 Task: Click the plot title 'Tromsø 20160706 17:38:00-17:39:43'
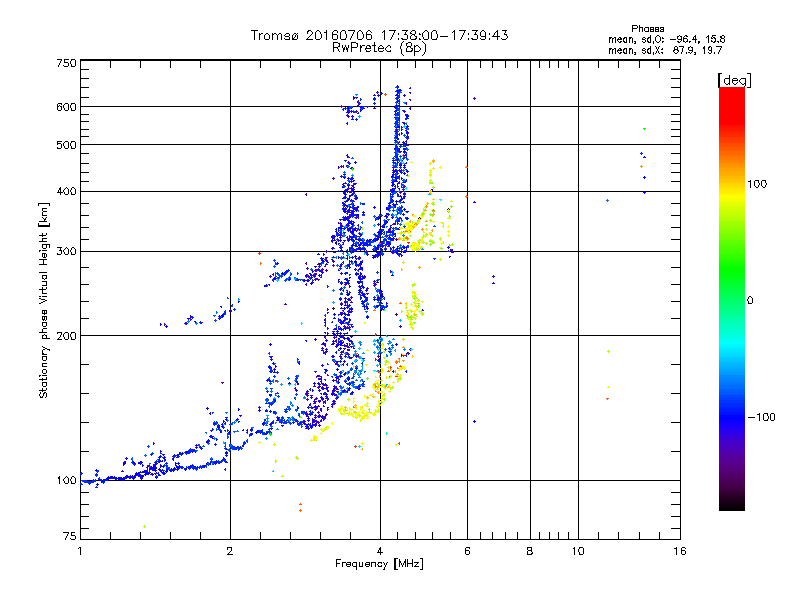[x=379, y=35]
